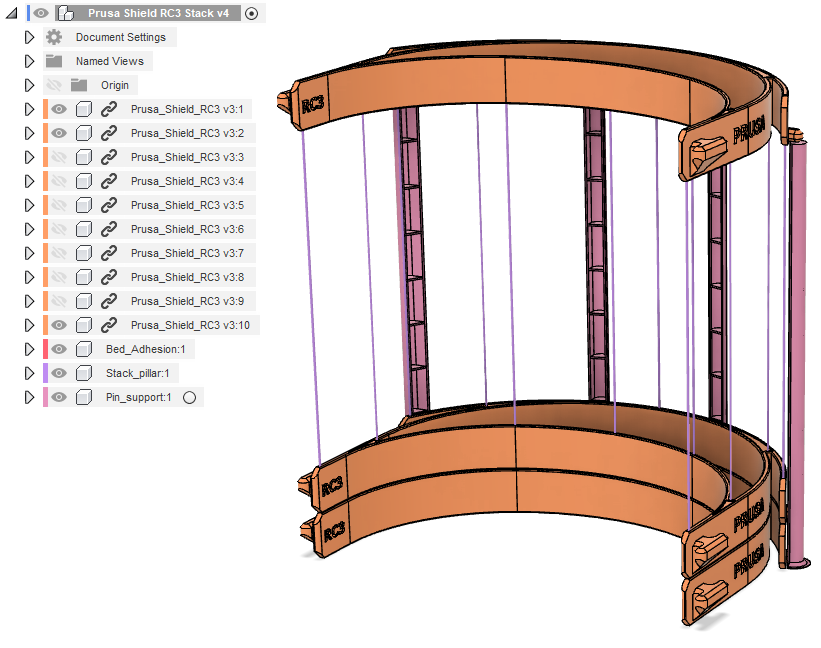The height and width of the screenshot is (648, 821).
Task: Click the link icon of Prusa_Shield_RC3 v3:4
Action: click(108, 181)
